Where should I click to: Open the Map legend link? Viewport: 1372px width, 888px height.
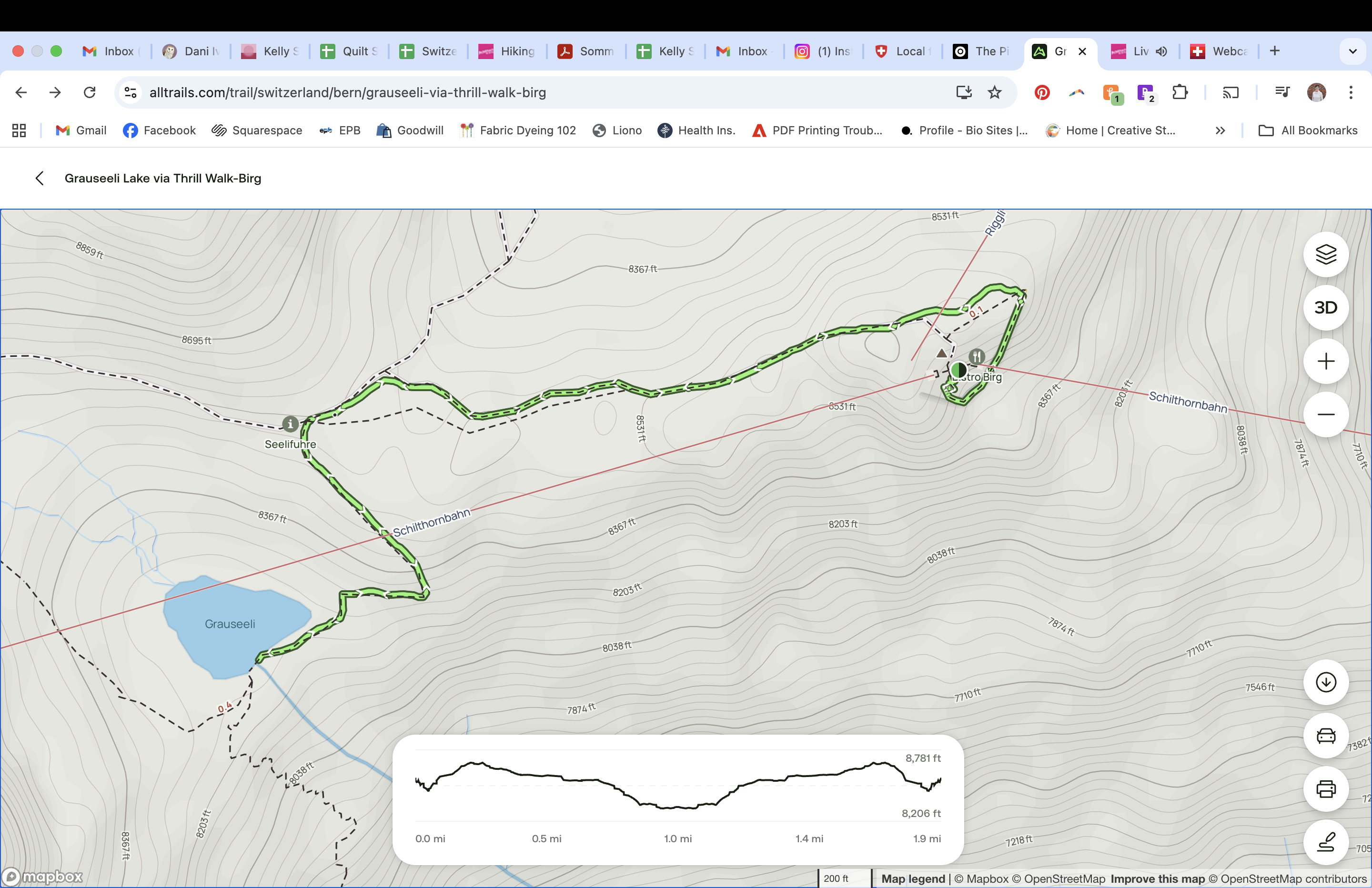[913, 879]
